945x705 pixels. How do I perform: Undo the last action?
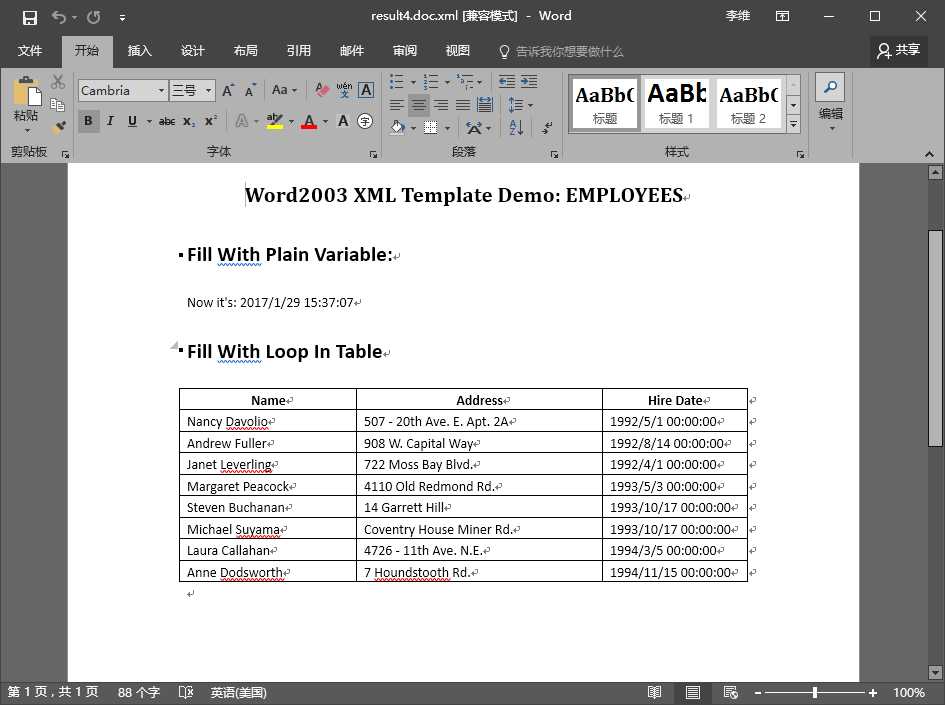click(58, 17)
